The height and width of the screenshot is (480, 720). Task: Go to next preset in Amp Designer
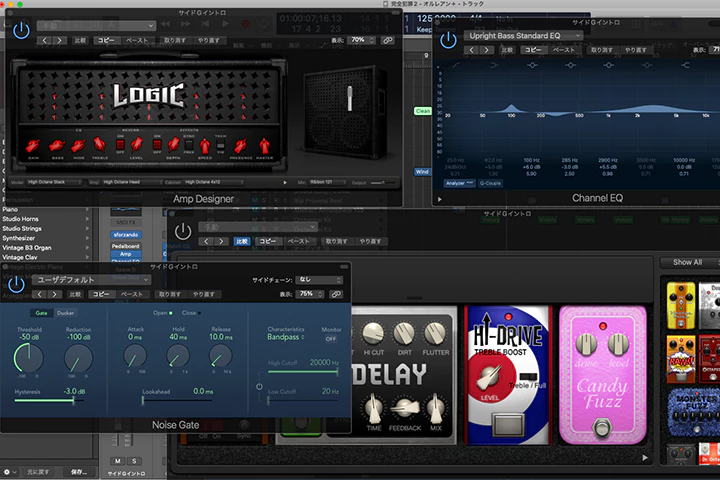coord(60,40)
